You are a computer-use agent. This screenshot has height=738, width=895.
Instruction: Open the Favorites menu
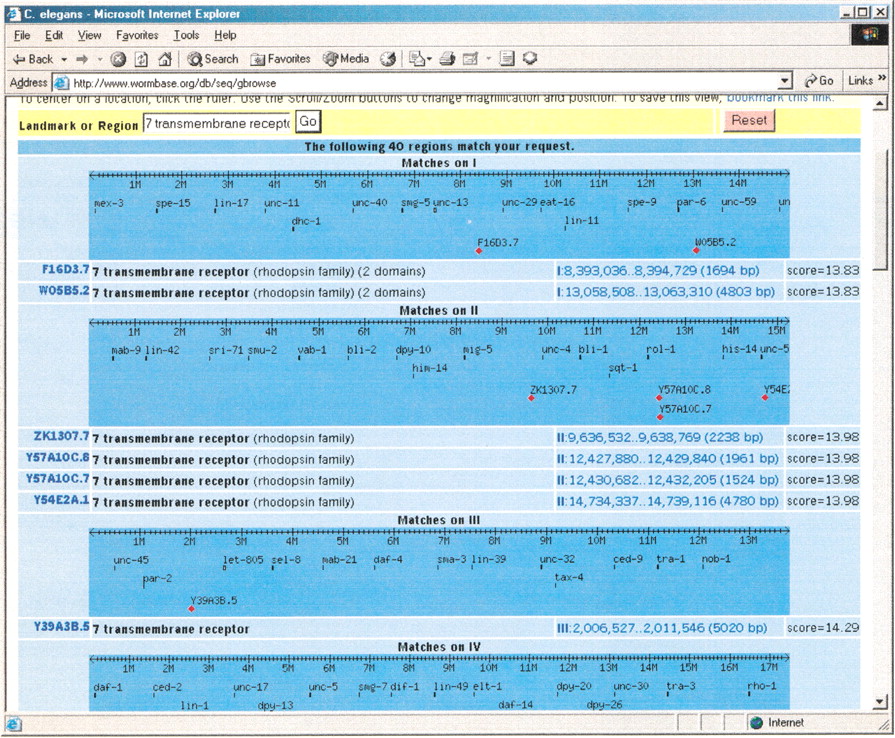point(137,35)
